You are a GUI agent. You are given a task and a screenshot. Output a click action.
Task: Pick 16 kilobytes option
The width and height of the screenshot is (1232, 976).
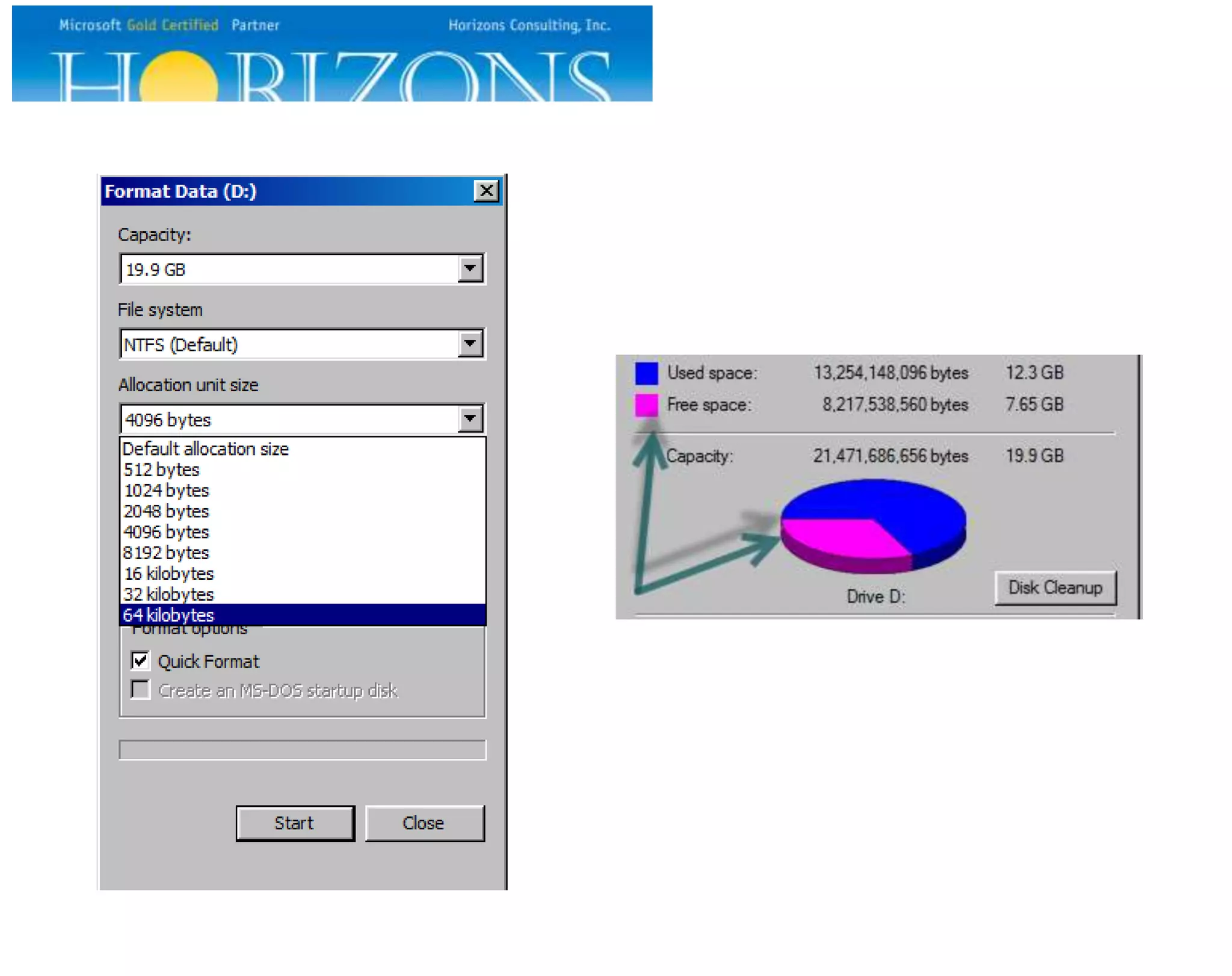(169, 573)
